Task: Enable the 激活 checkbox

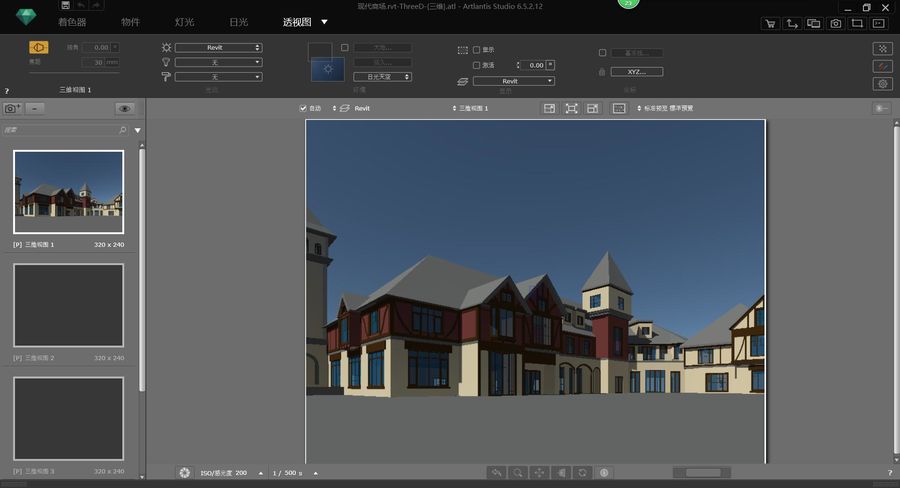Action: tap(476, 65)
